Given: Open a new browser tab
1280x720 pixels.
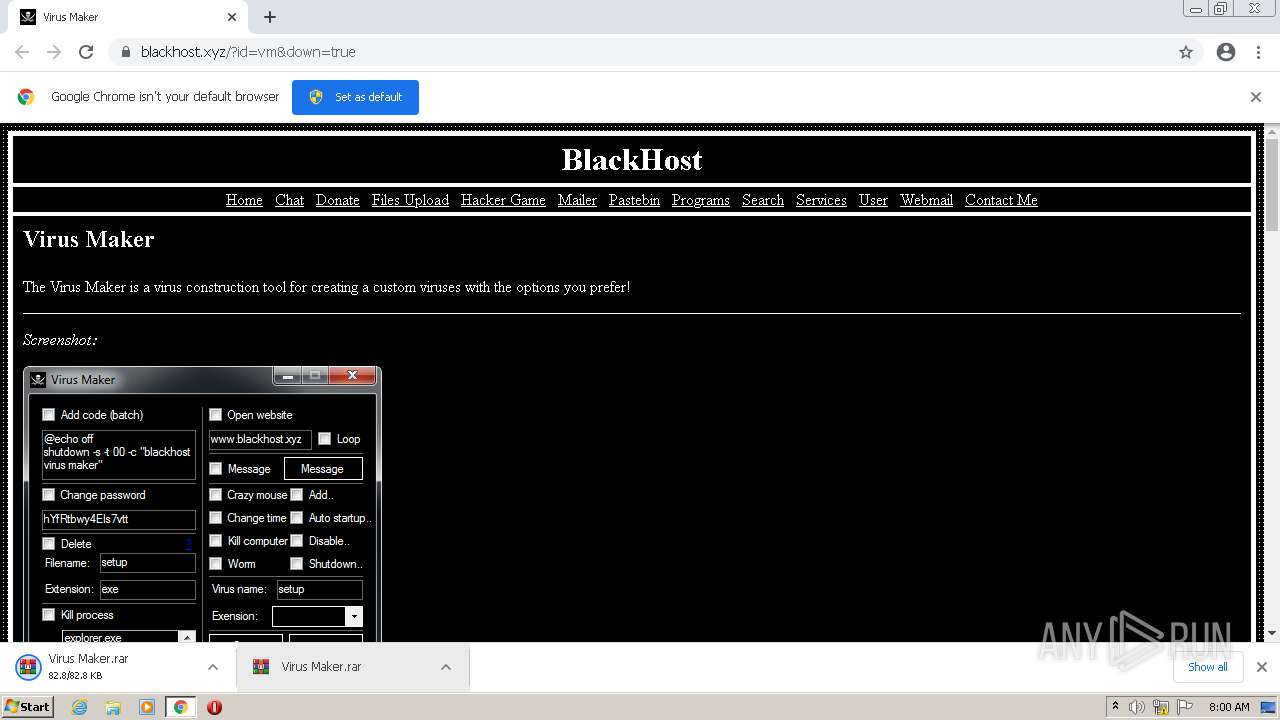Looking at the screenshot, I should click(x=270, y=17).
